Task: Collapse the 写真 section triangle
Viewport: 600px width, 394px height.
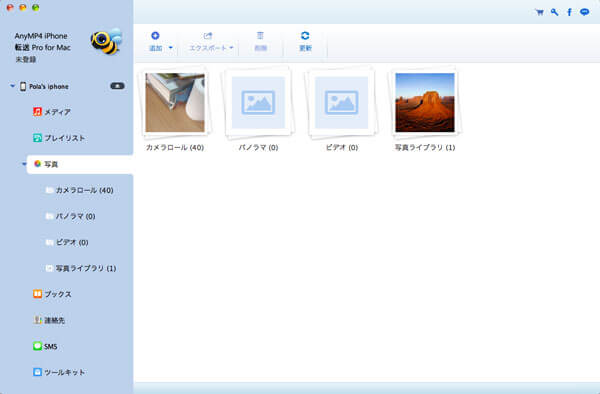Action: [24, 164]
